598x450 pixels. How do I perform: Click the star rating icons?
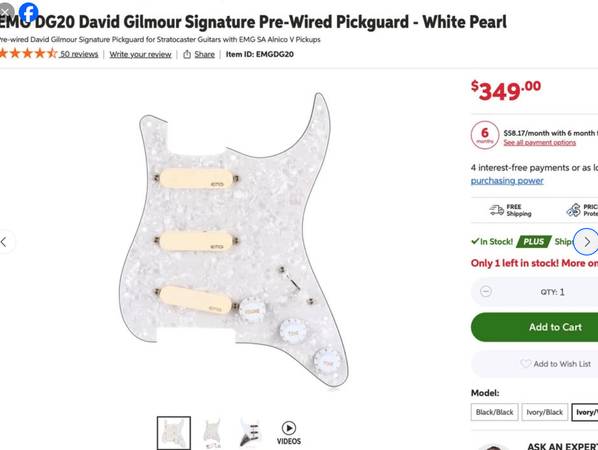point(28,53)
